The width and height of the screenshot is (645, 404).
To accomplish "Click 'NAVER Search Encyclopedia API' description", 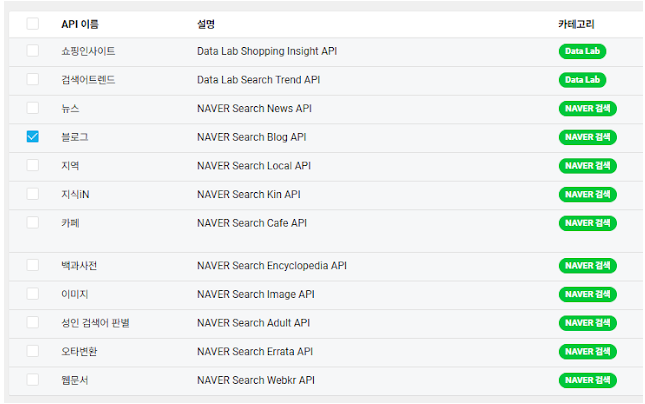I will click(272, 266).
